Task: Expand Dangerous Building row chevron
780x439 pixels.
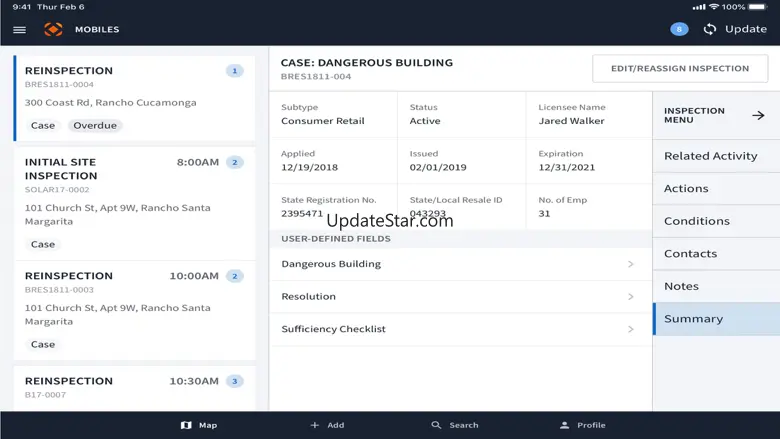Action: (631, 264)
